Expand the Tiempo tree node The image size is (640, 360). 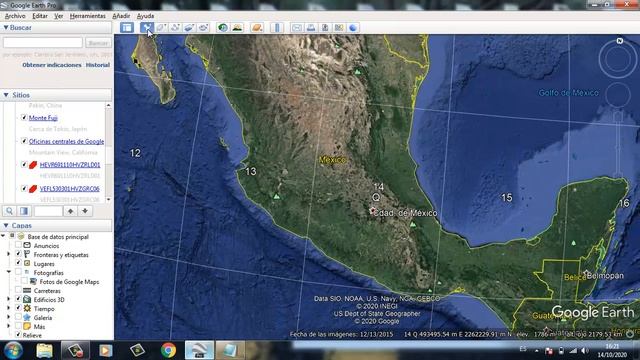[x=9, y=308]
